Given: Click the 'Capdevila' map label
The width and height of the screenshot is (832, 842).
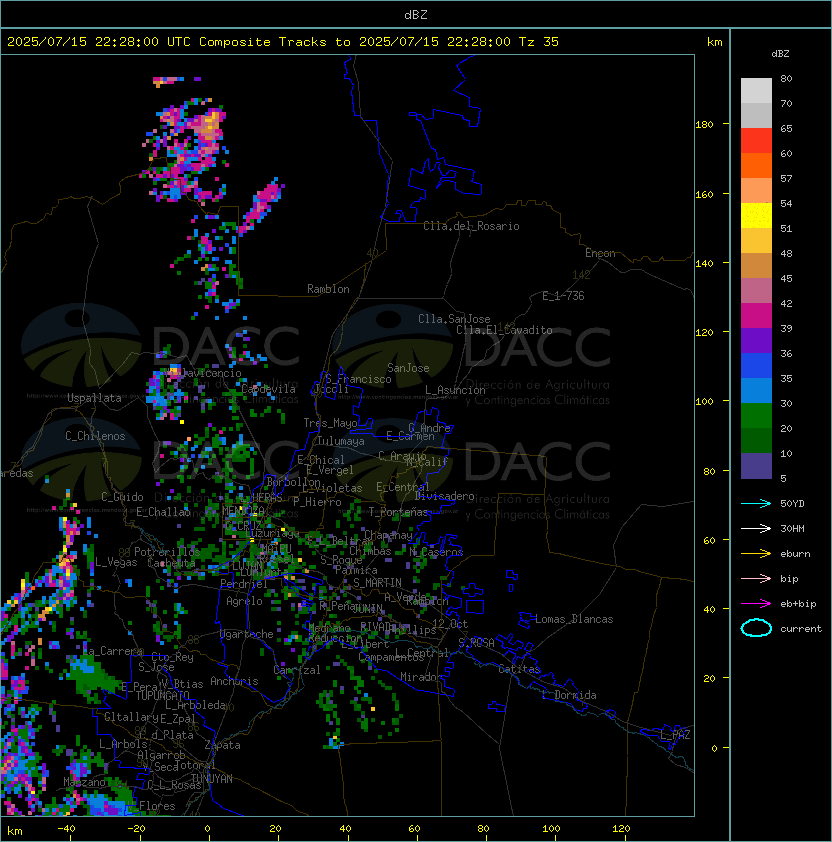Looking at the screenshot, I should click(x=268, y=389).
